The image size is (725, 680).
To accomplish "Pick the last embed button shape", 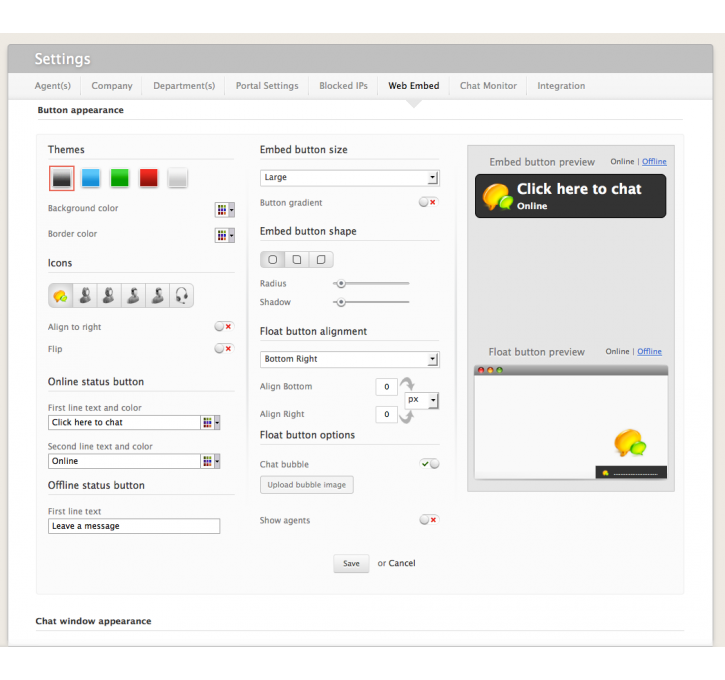I will pos(321,259).
